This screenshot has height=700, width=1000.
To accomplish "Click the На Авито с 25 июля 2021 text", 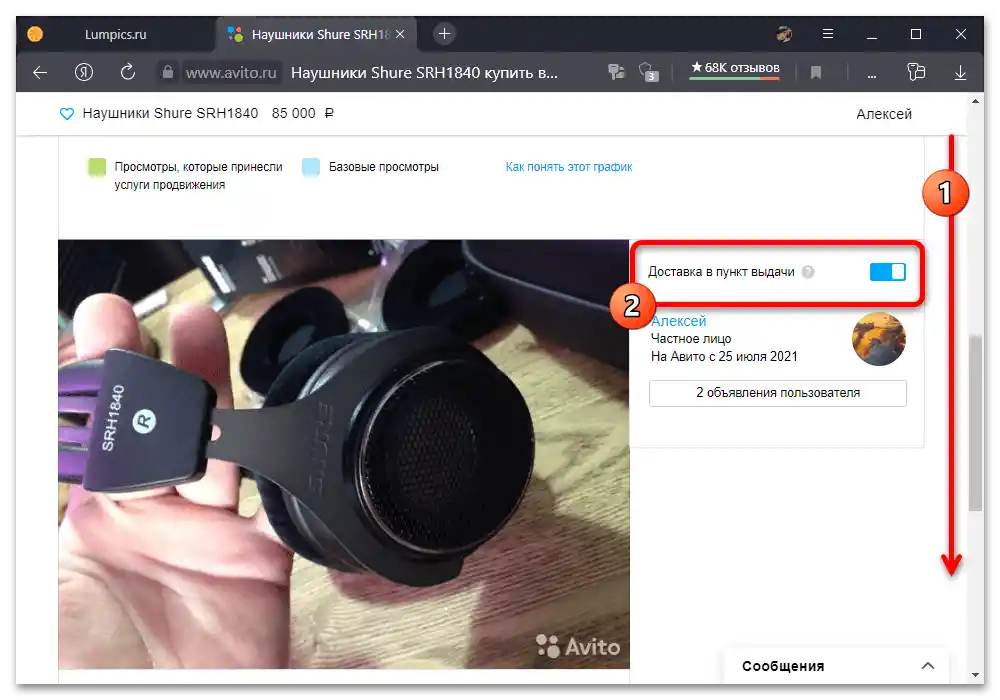I will point(724,356).
